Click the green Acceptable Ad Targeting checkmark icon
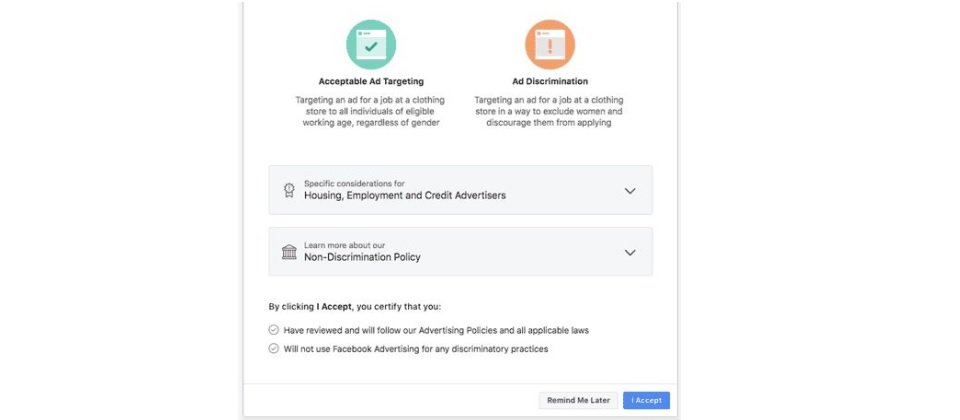960x420 pixels. 371,45
